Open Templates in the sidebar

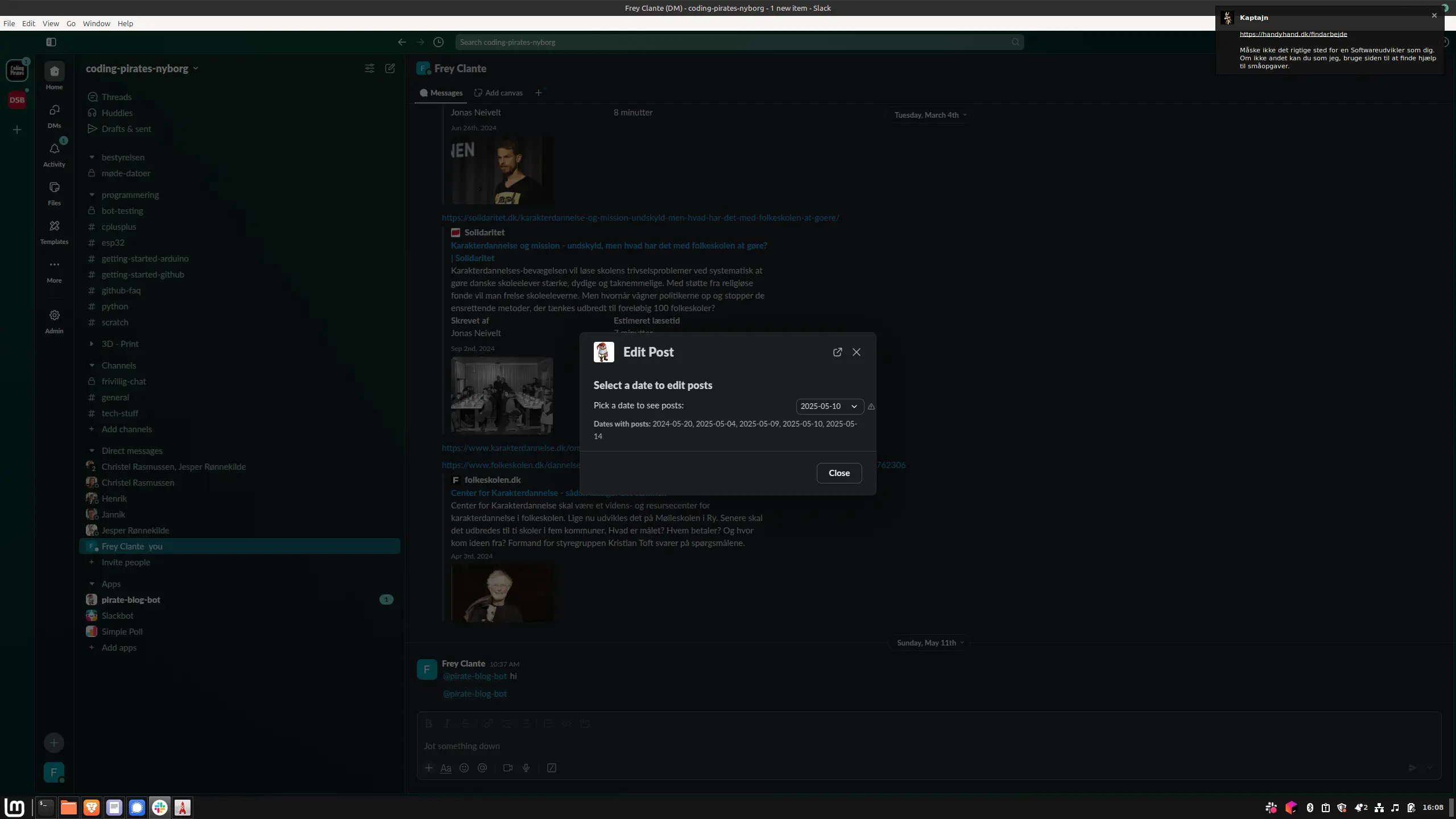point(54,226)
